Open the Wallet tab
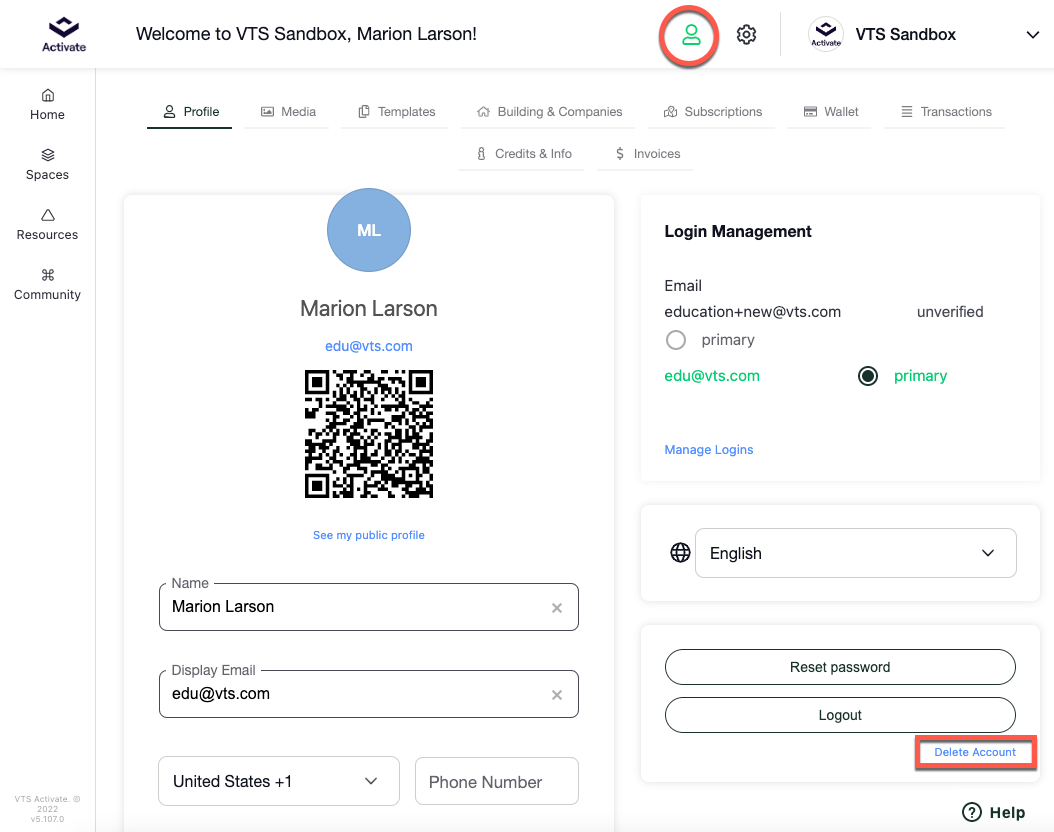The height and width of the screenshot is (832, 1054). click(x=830, y=112)
